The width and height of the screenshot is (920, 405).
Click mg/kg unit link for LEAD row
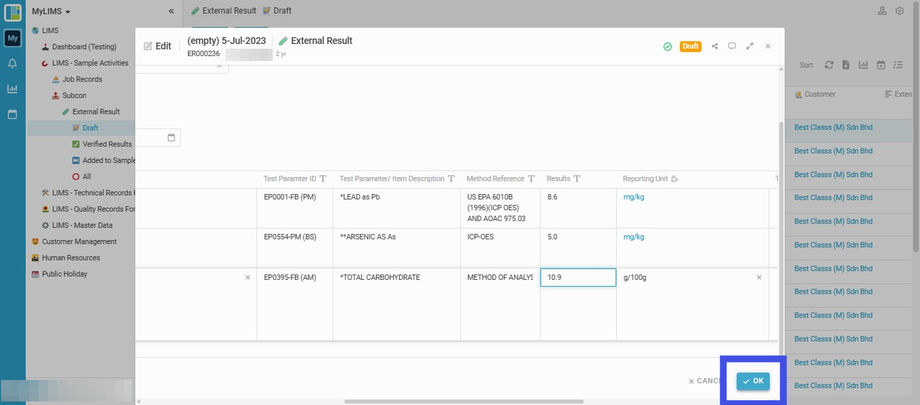634,197
